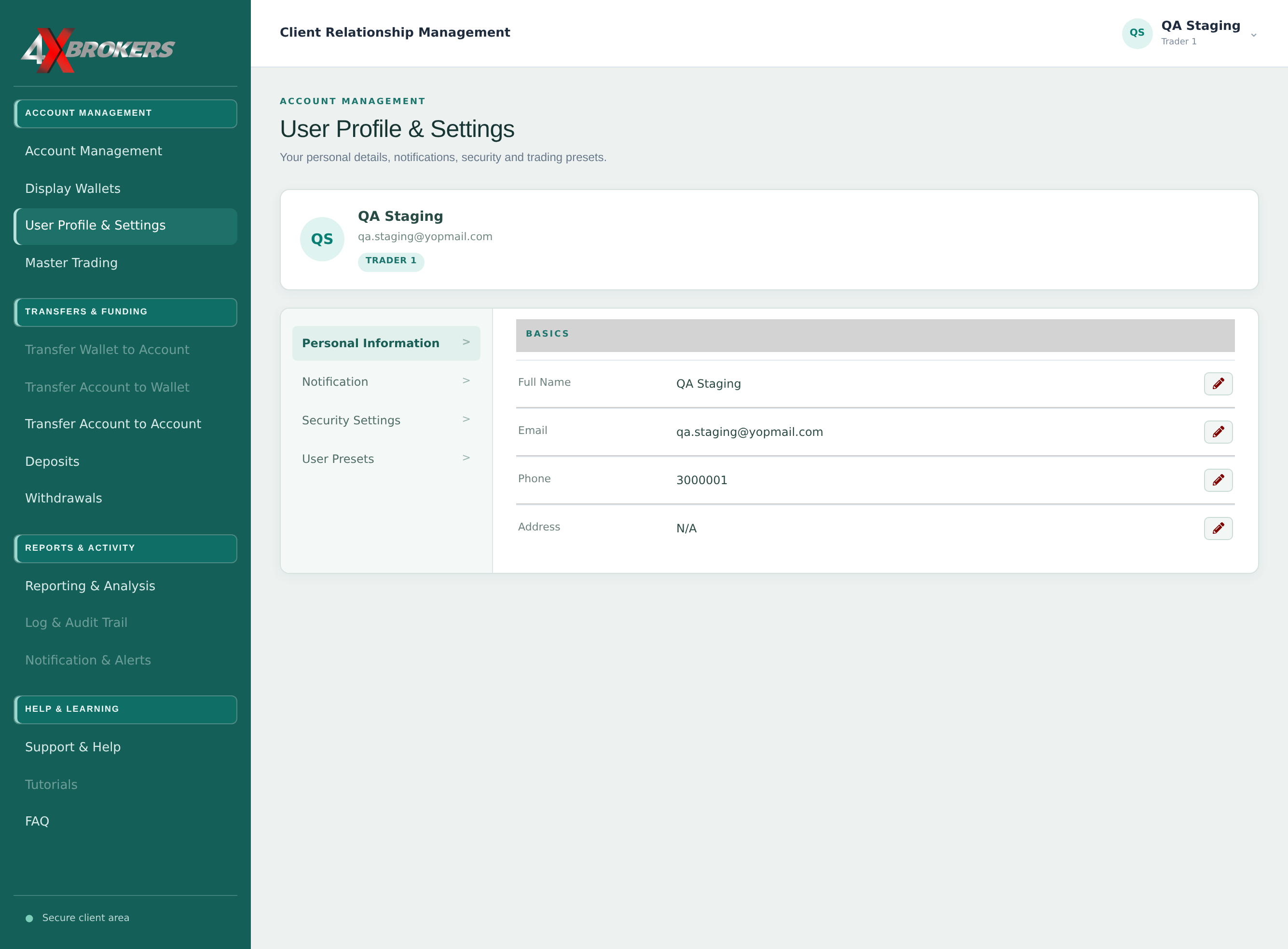Open the User Presets section
The image size is (1288, 949).
tap(386, 459)
